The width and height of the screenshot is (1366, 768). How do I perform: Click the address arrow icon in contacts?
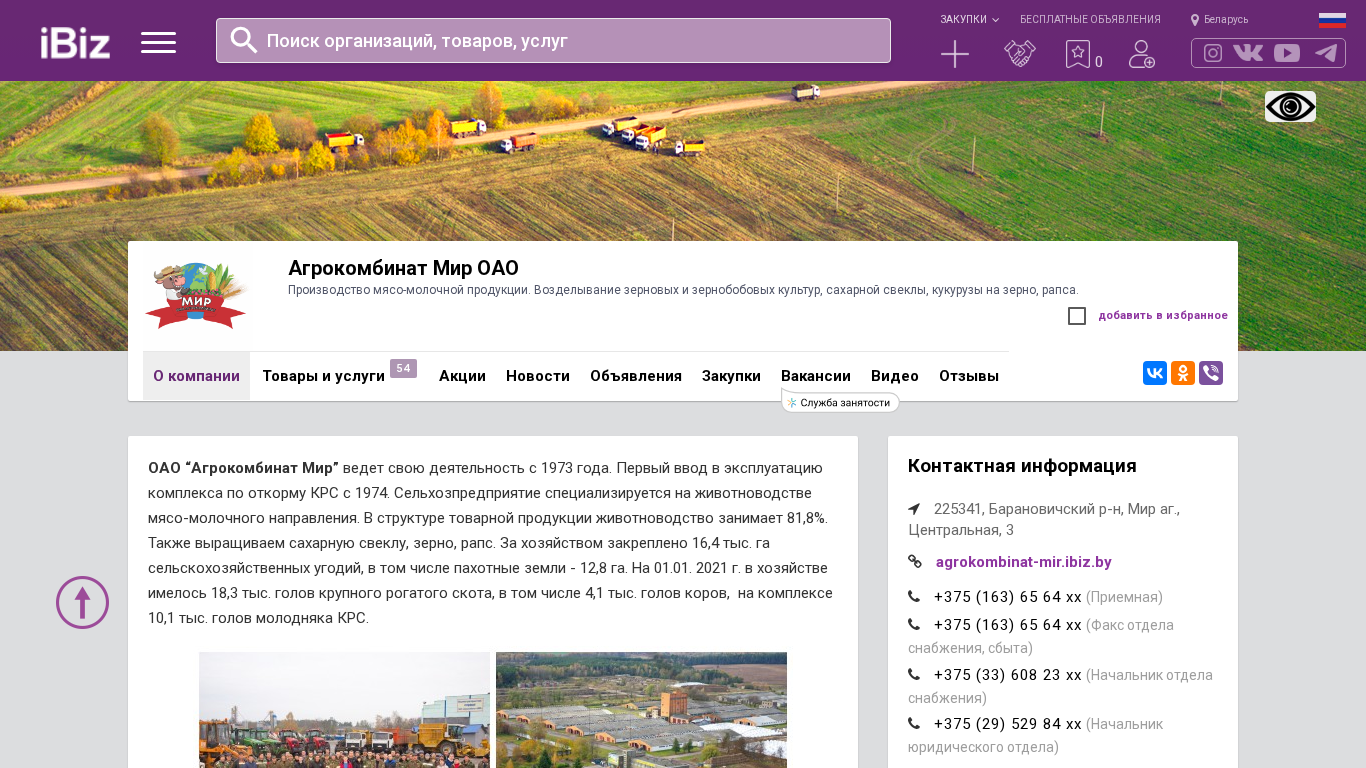914,509
